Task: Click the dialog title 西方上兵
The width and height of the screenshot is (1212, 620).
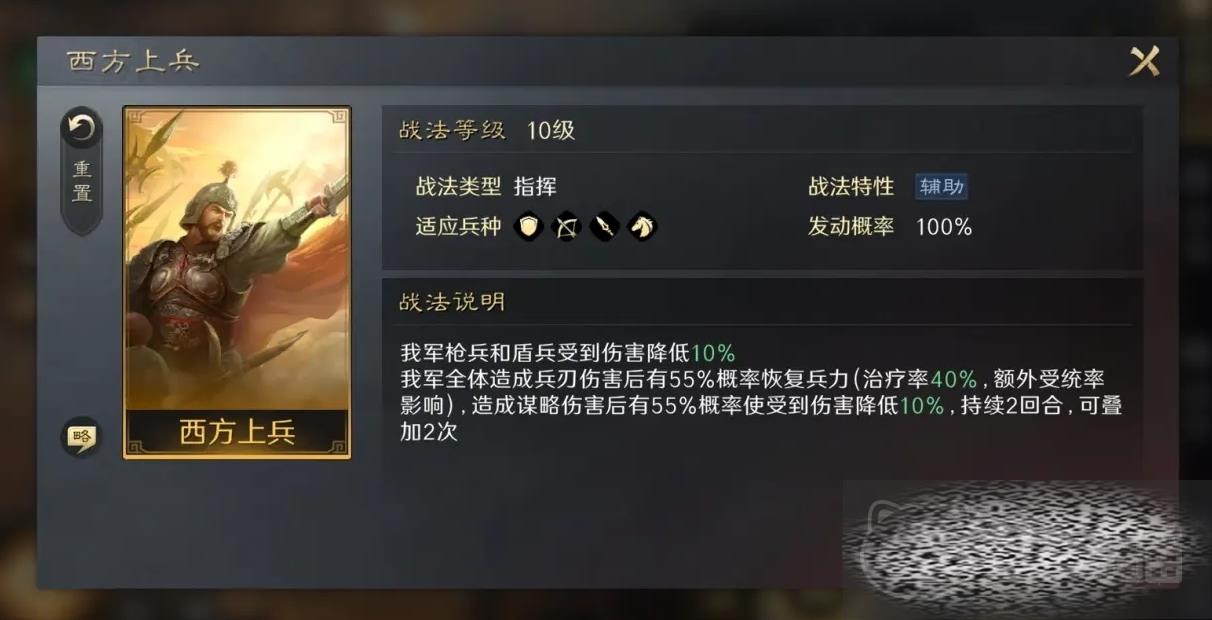Action: click(133, 61)
